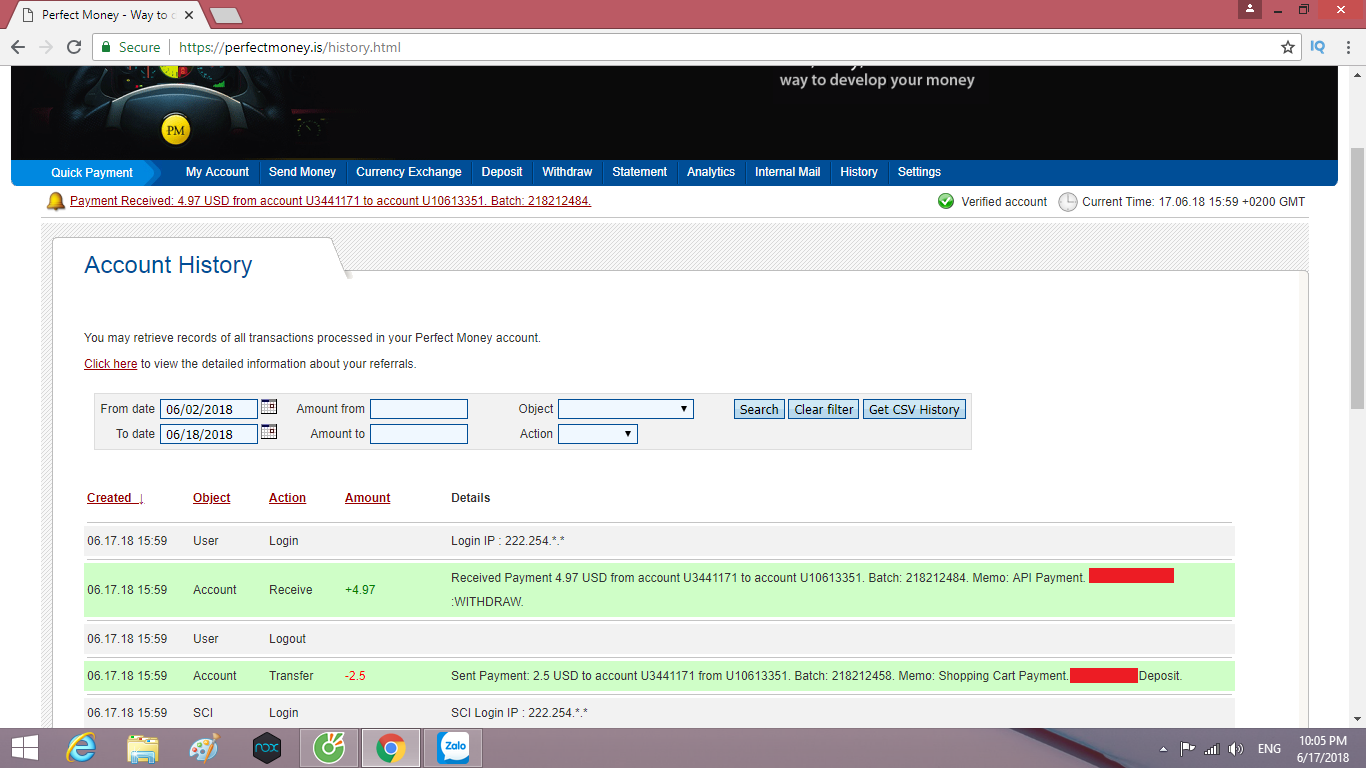
Task: Reload the page with the refresh icon
Action: click(x=73, y=47)
